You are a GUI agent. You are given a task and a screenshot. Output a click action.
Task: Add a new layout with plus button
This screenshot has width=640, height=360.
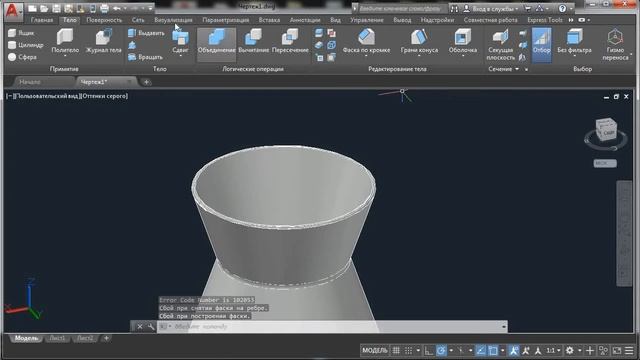click(106, 338)
